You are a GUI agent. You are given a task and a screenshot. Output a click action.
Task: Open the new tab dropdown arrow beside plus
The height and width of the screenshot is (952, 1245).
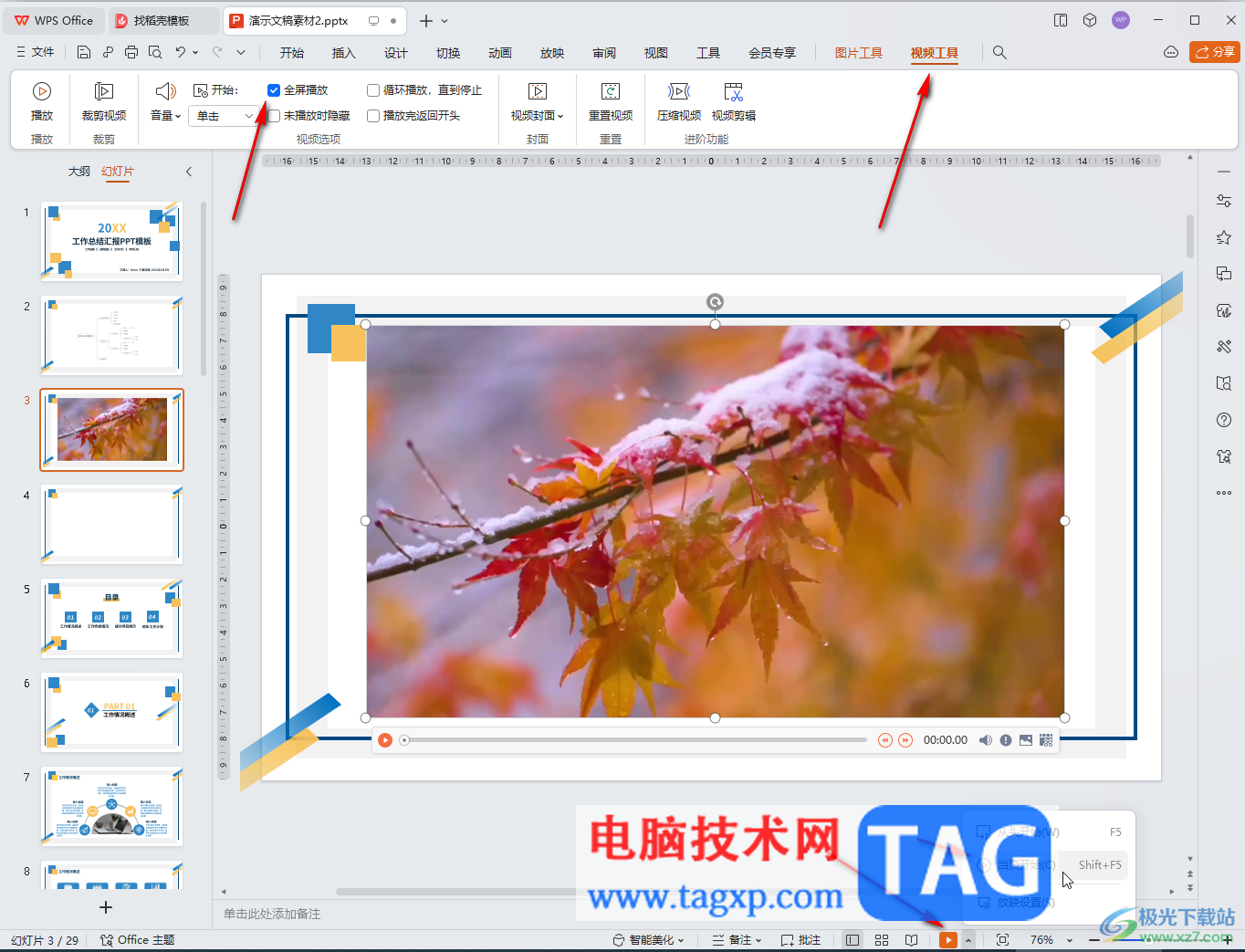click(445, 21)
